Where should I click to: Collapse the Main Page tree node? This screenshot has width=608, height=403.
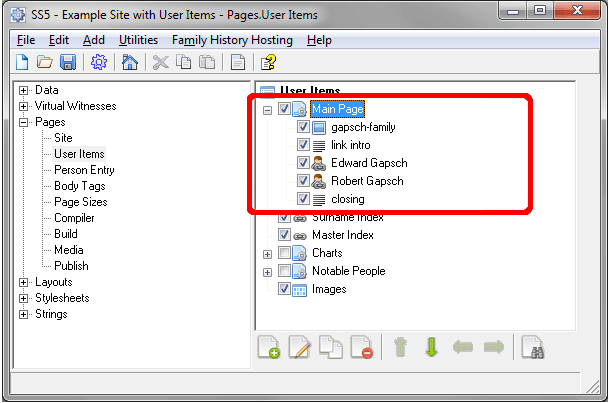[267, 110]
